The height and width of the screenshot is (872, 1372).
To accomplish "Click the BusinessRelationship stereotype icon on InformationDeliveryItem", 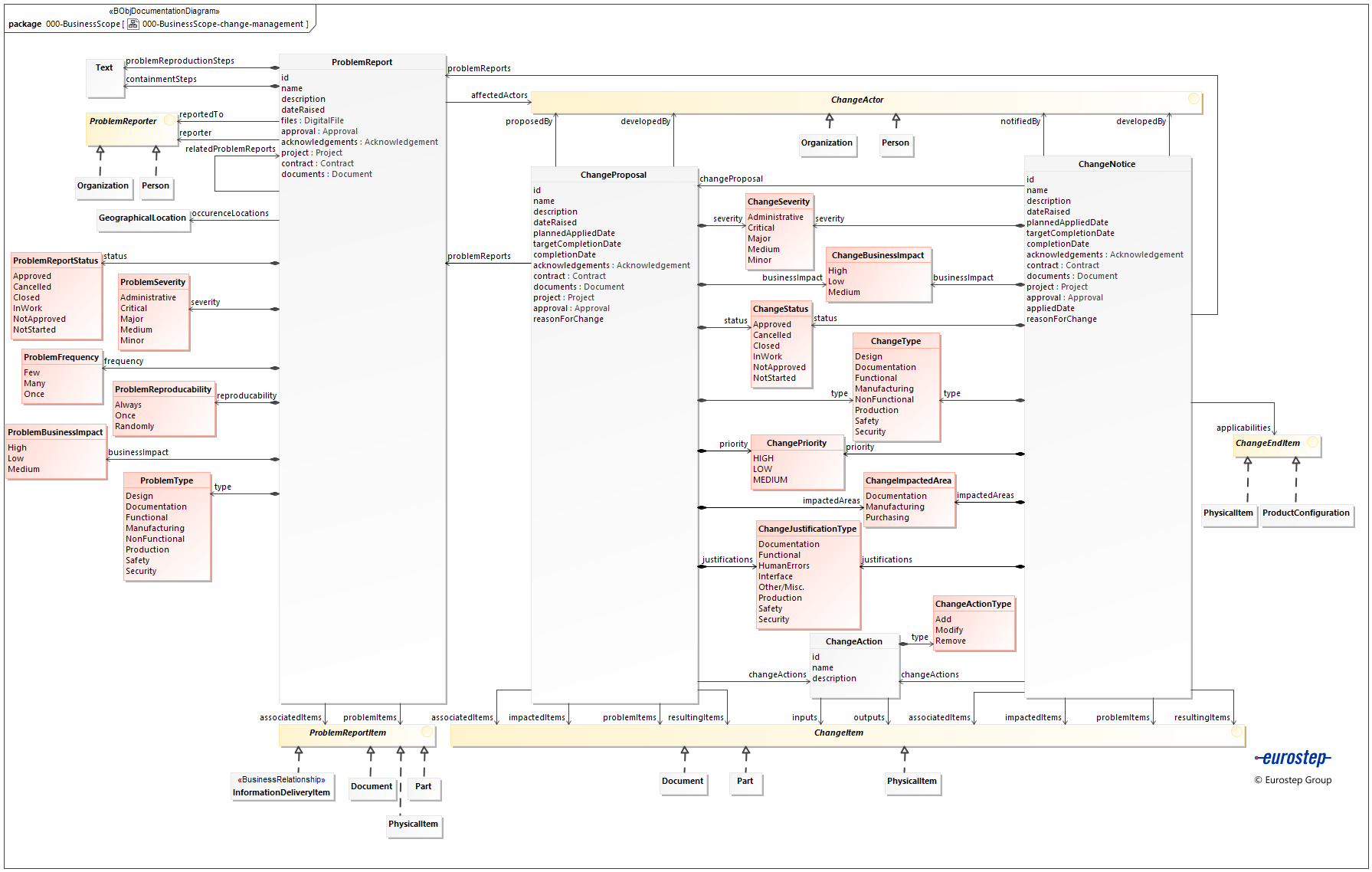I will pyautogui.click(x=282, y=779).
